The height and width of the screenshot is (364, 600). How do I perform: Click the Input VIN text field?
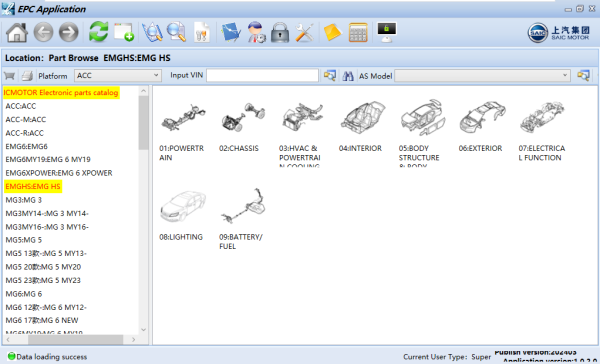[x=262, y=75]
